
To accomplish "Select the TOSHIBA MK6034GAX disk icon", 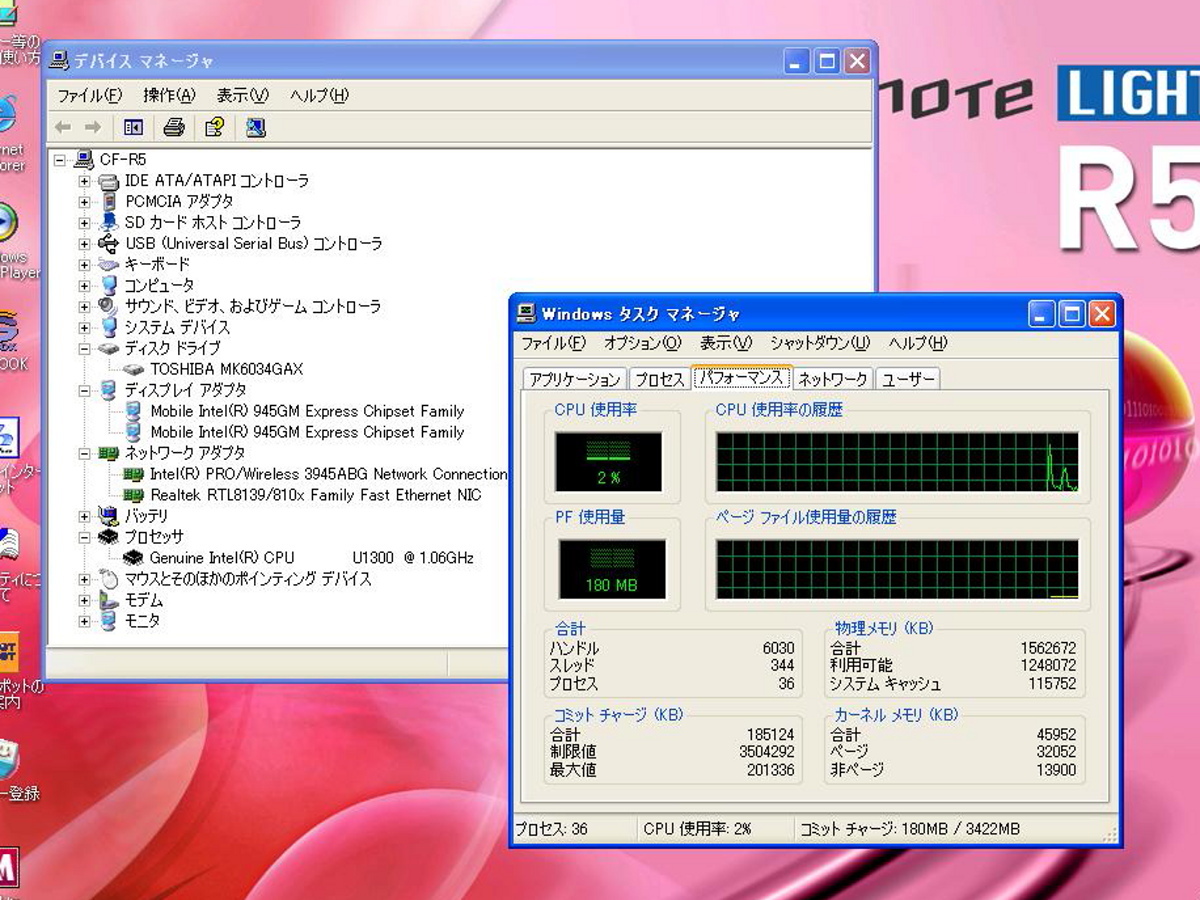I will coord(135,369).
